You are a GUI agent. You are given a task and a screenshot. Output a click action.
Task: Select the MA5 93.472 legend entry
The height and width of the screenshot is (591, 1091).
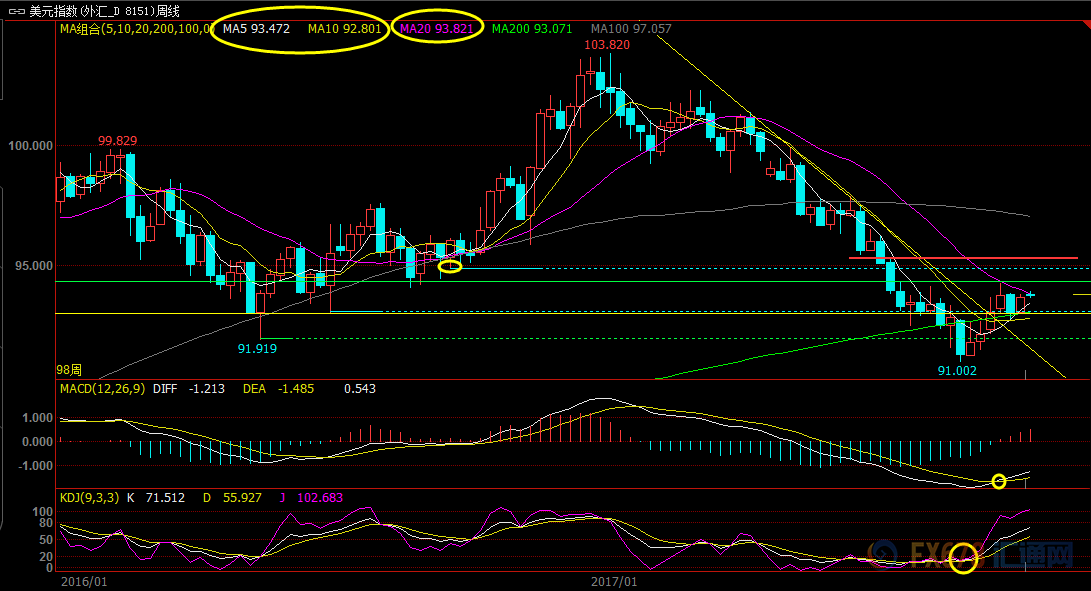pos(256,29)
